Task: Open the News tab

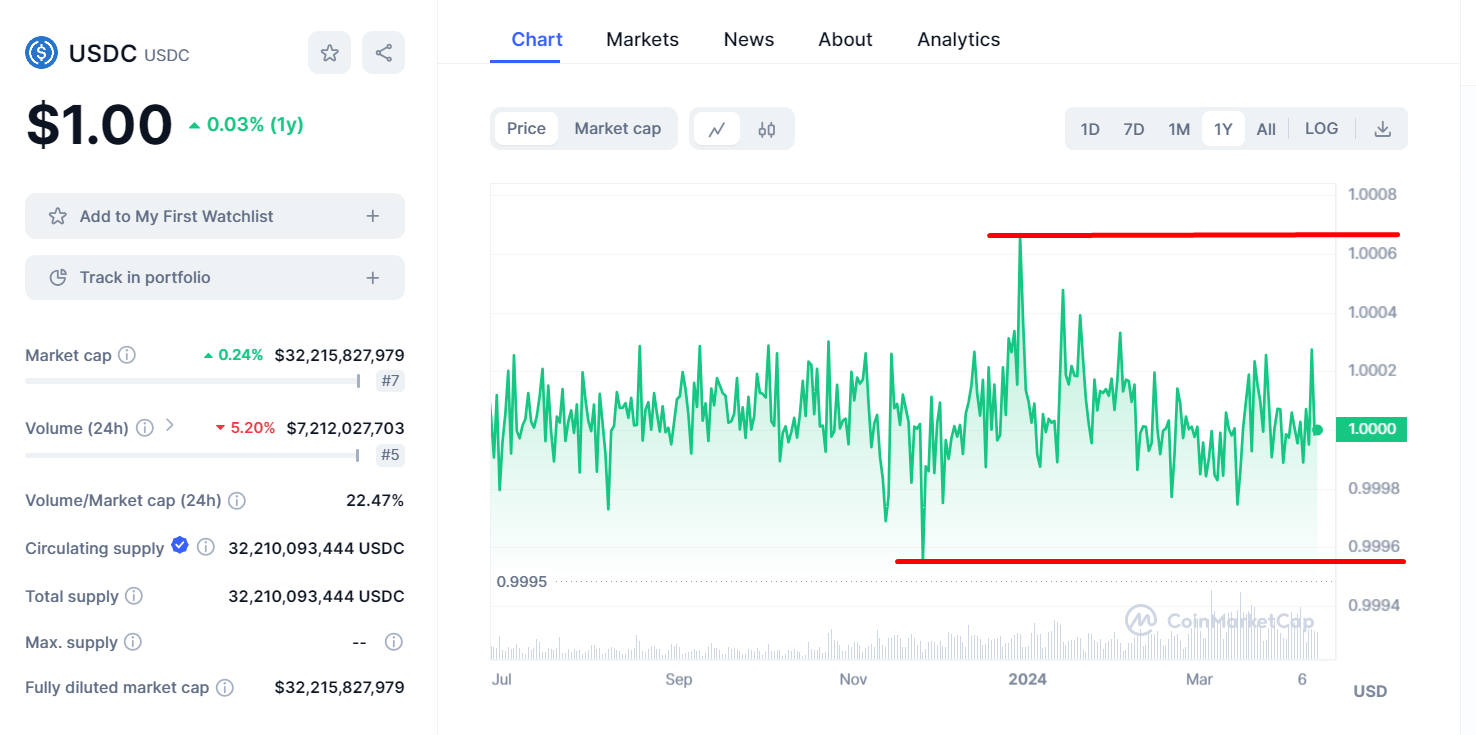Action: click(x=749, y=39)
